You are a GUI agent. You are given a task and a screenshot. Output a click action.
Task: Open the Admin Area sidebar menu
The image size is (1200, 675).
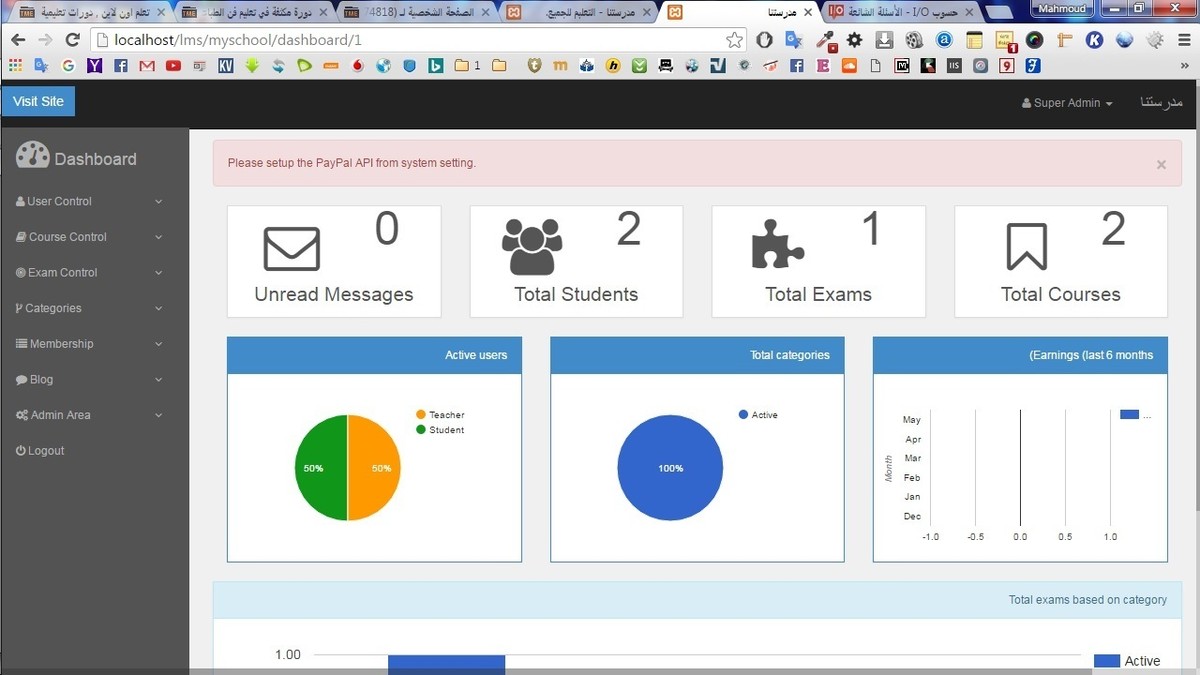[x=88, y=415]
